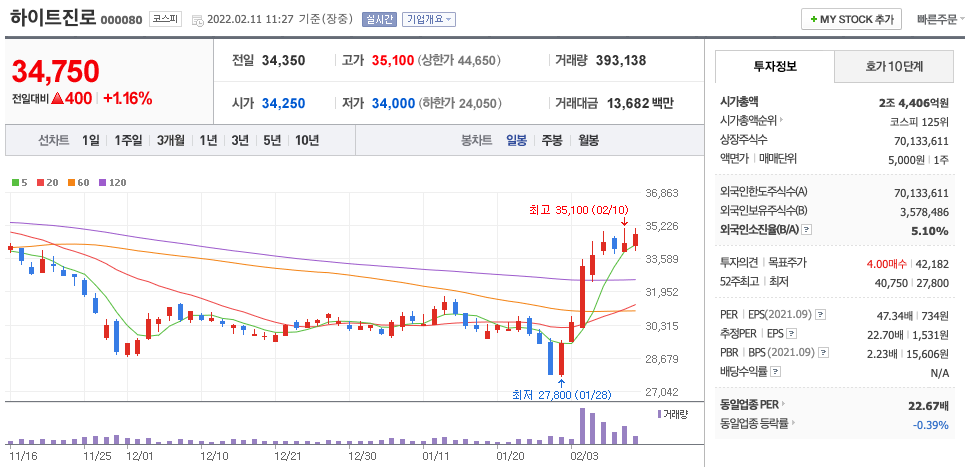Viewport: 969px width, 467px height.
Task: Click the 52주최고 label
Action: tap(741, 282)
